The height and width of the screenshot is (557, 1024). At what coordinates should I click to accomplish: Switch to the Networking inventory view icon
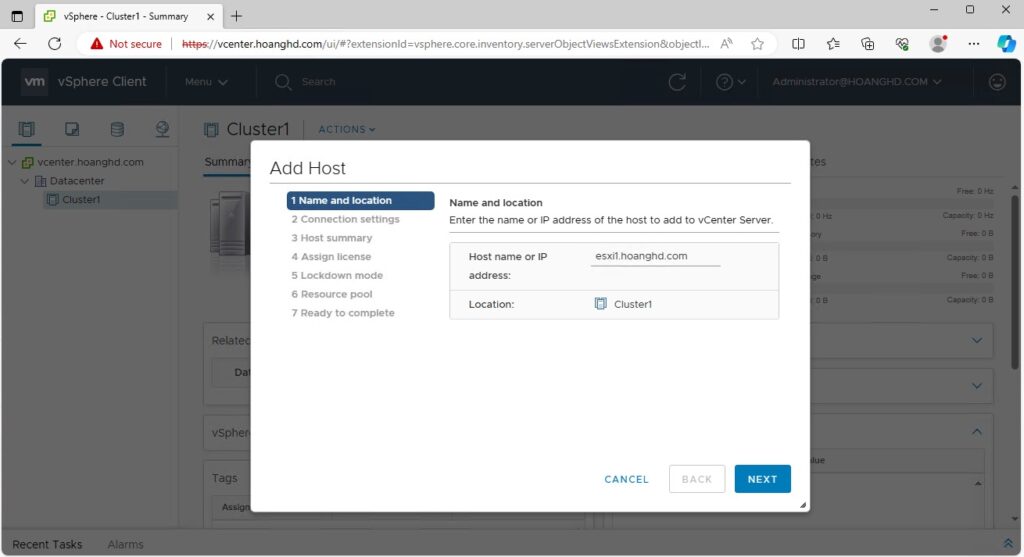tap(162, 129)
